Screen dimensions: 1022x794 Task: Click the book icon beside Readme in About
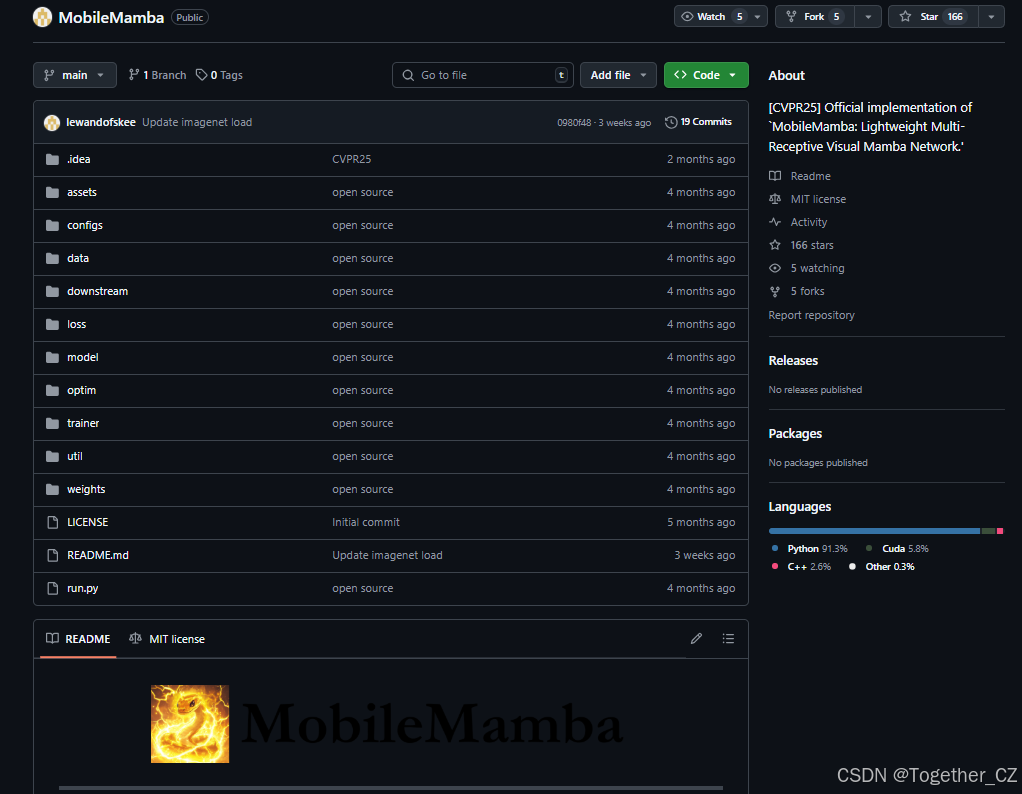coord(775,176)
